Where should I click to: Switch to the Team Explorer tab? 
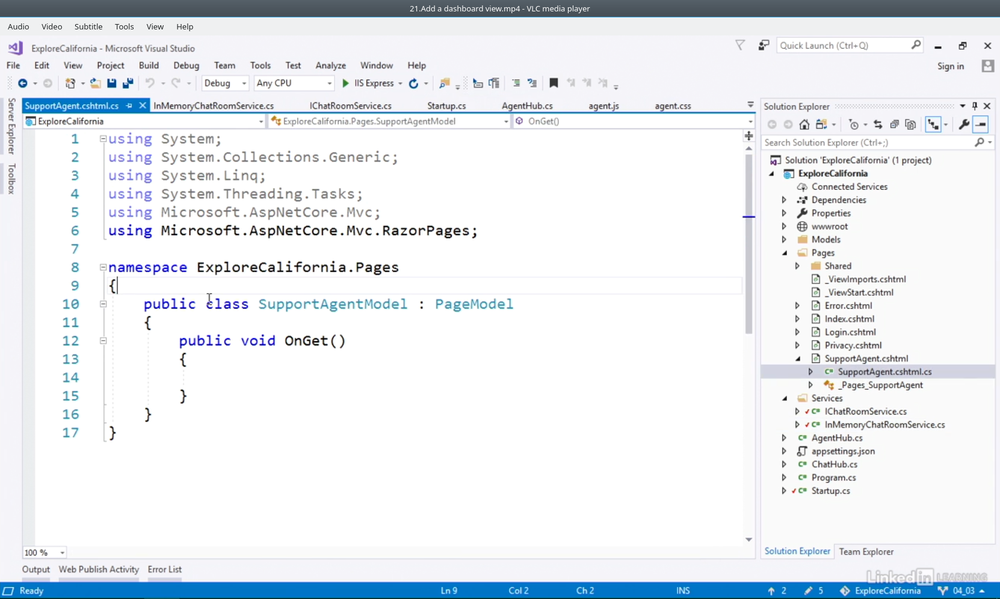[x=865, y=552]
